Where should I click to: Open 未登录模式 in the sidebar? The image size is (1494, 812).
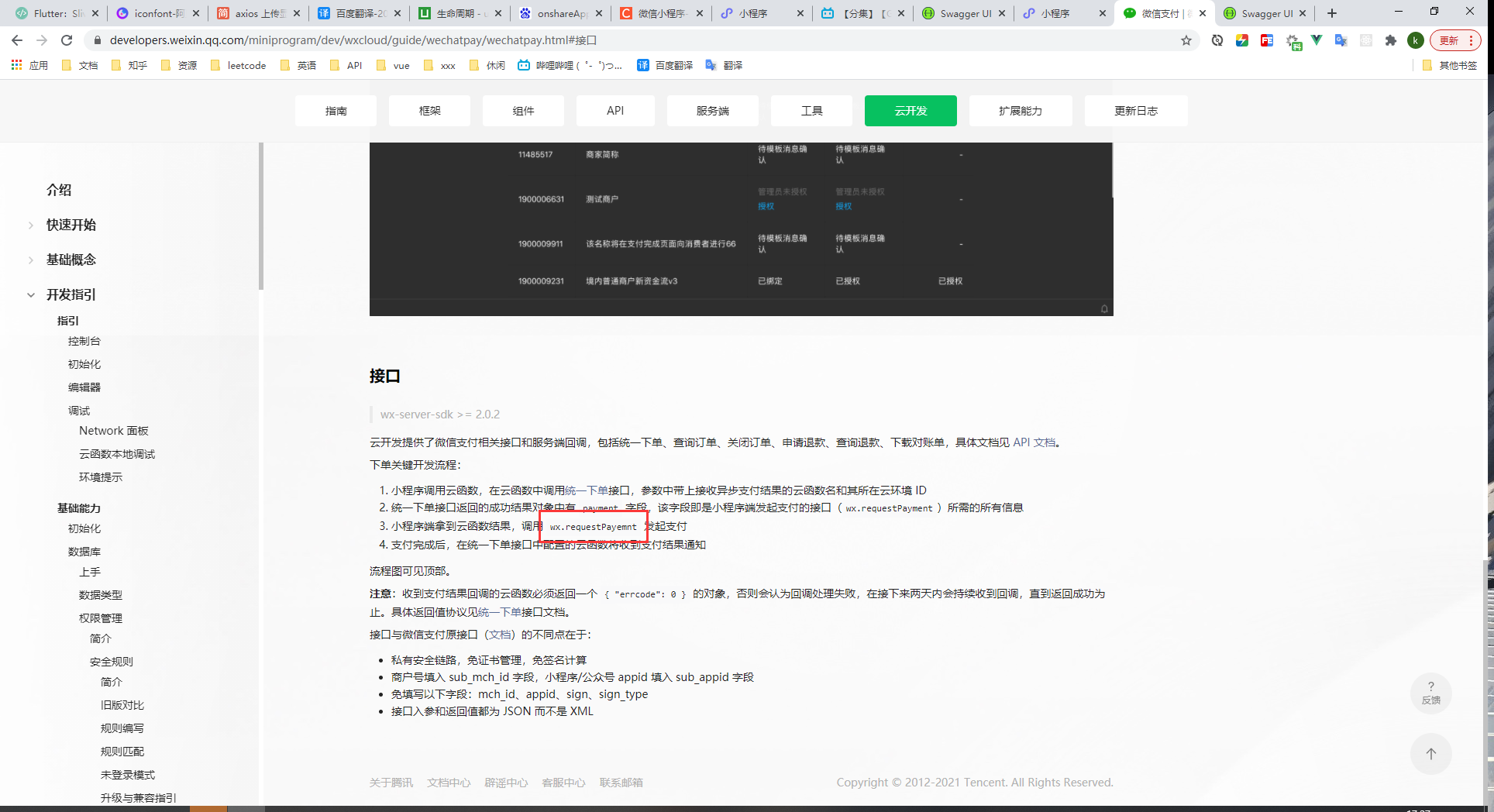(x=128, y=775)
